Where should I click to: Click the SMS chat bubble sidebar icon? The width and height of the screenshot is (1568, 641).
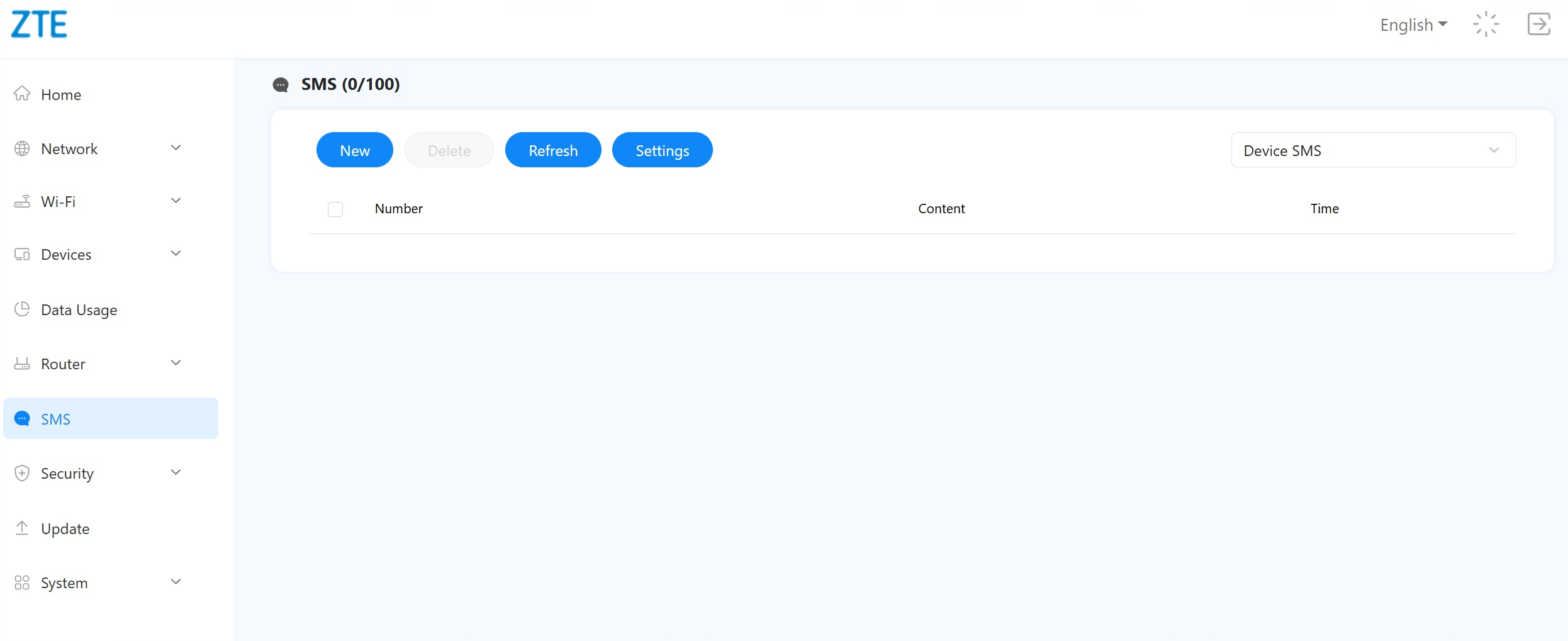22,418
